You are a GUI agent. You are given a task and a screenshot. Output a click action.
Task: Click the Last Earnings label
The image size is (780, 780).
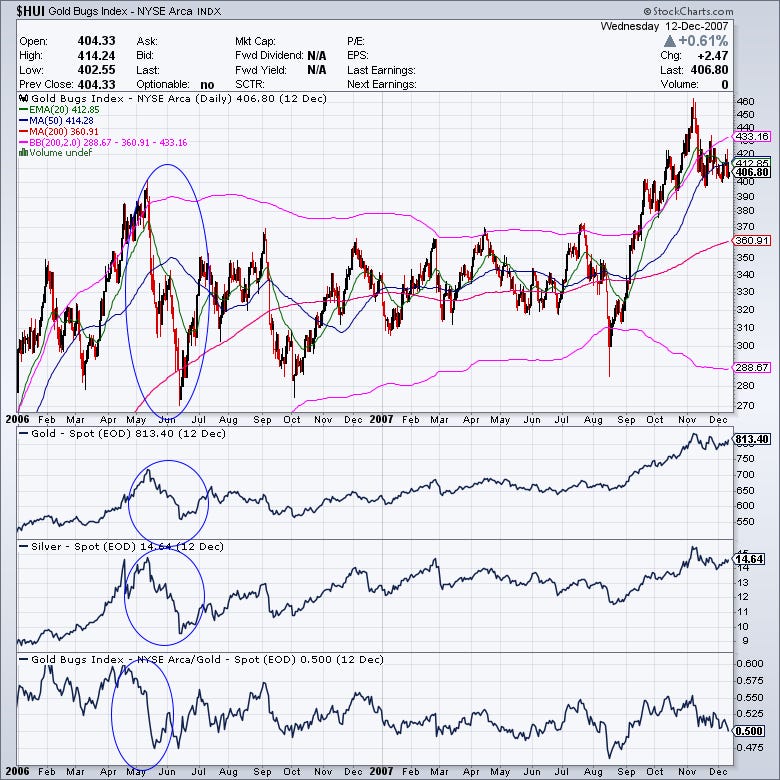coord(381,70)
